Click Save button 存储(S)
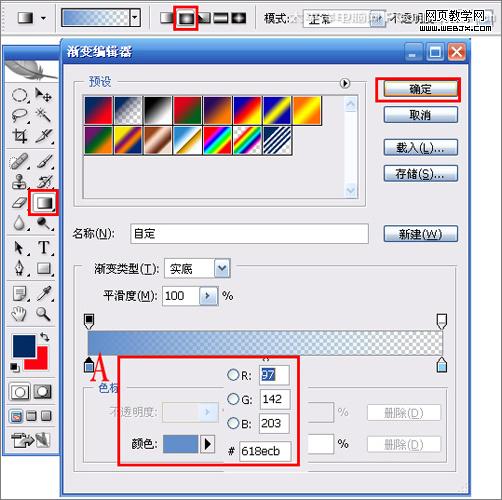This screenshot has height=500, width=502. point(420,173)
